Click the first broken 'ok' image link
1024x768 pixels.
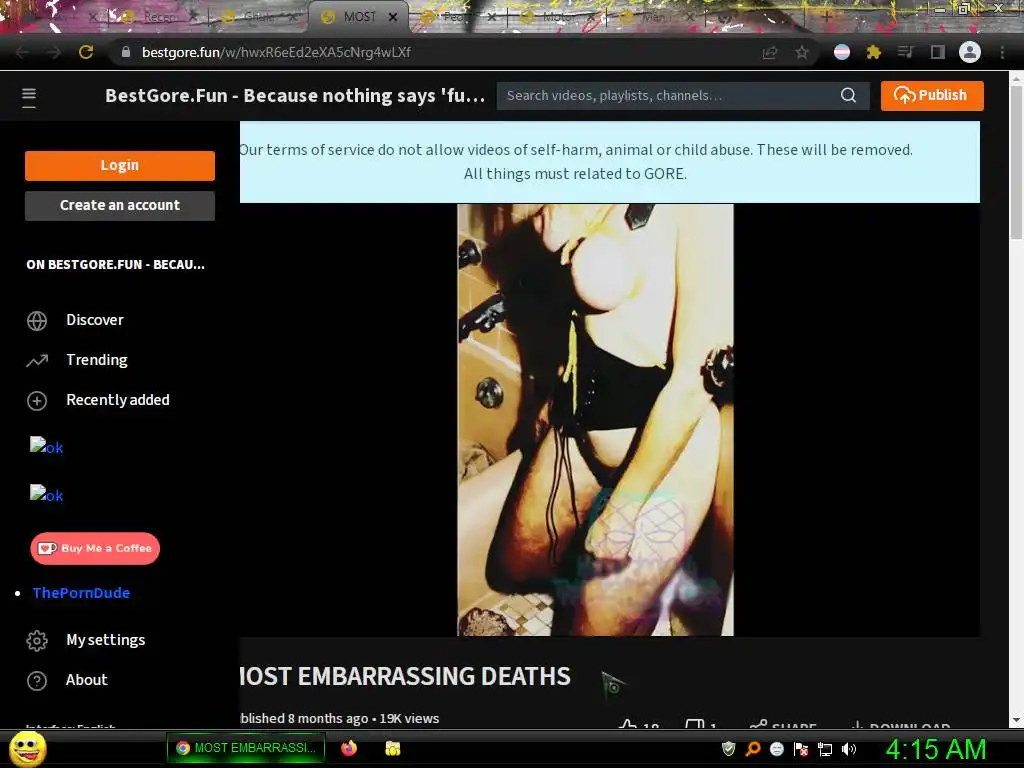(x=46, y=446)
